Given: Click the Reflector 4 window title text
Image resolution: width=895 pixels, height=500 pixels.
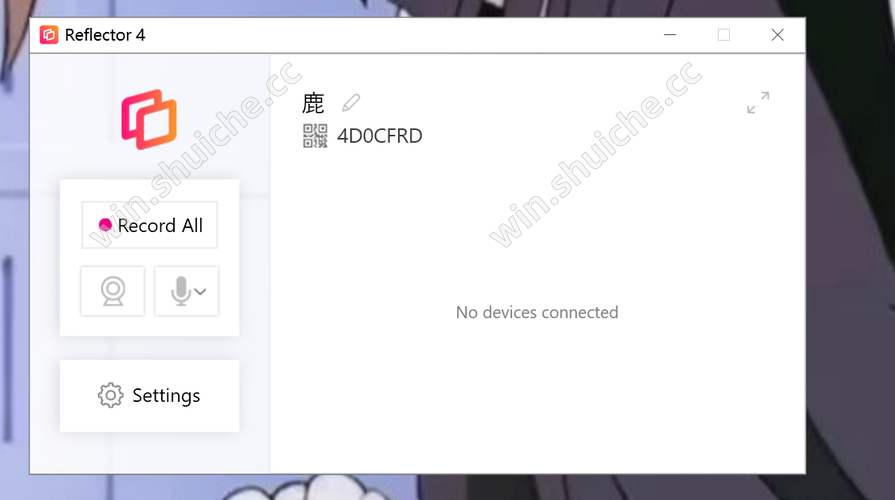Looking at the screenshot, I should pyautogui.click(x=105, y=35).
